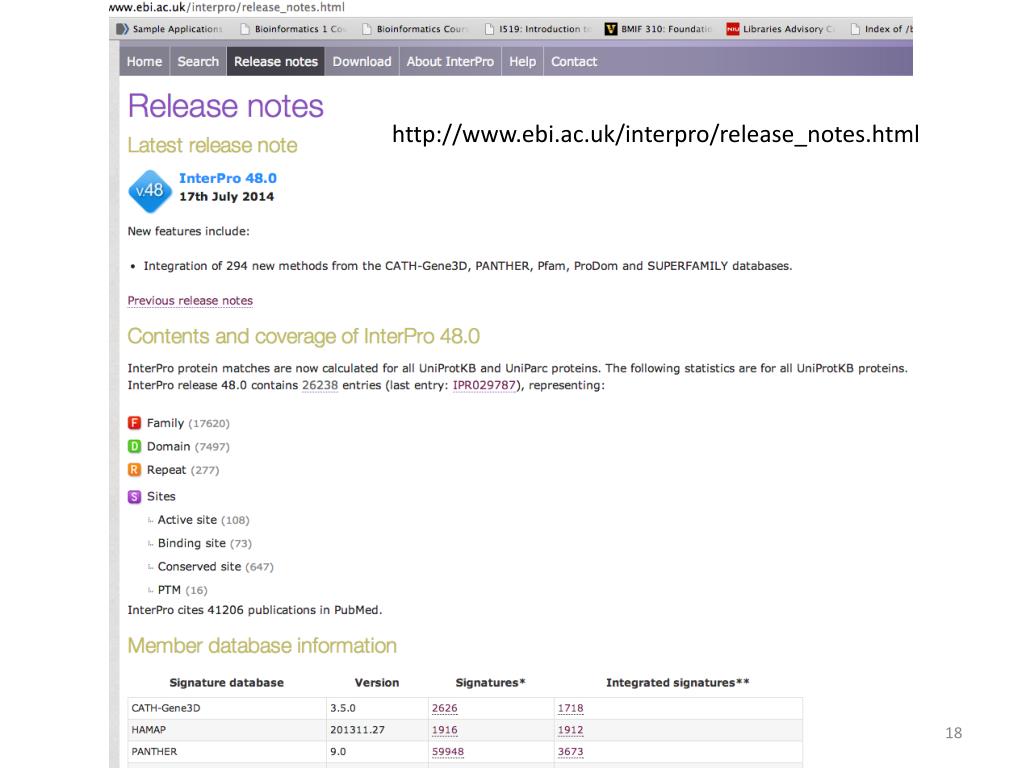
Task: Click HAMAP integrated signatures 1912
Action: pos(570,729)
